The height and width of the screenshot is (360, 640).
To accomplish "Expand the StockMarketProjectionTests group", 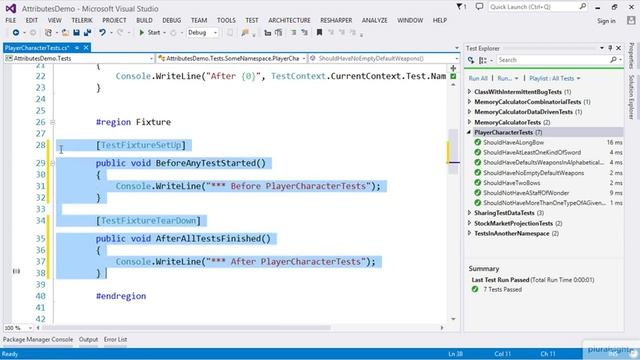I will [x=469, y=223].
